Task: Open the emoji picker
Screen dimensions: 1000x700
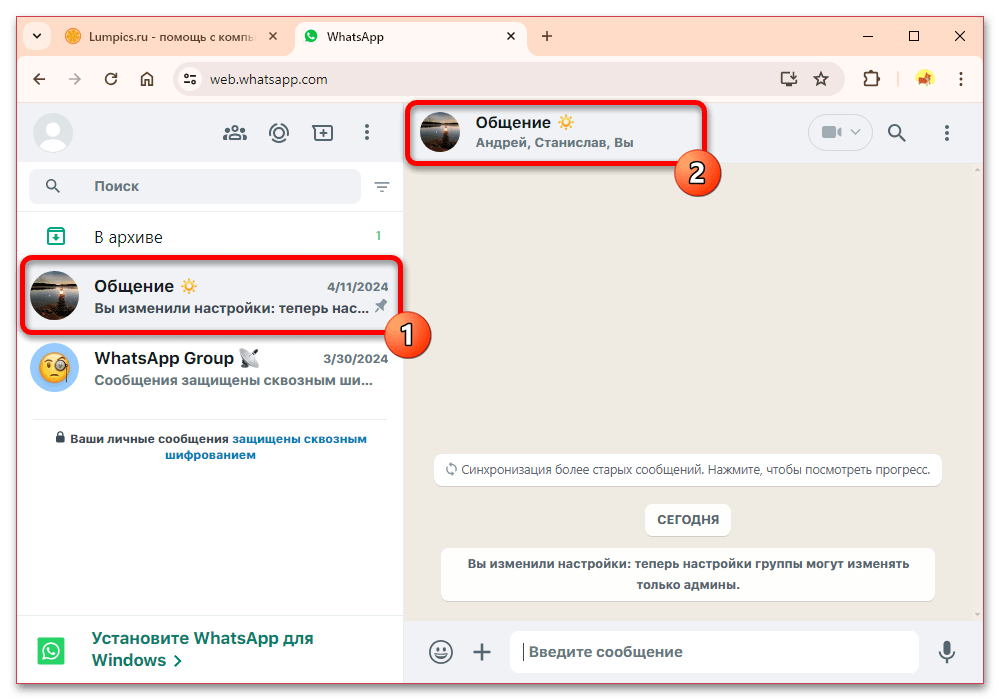Action: (x=441, y=652)
